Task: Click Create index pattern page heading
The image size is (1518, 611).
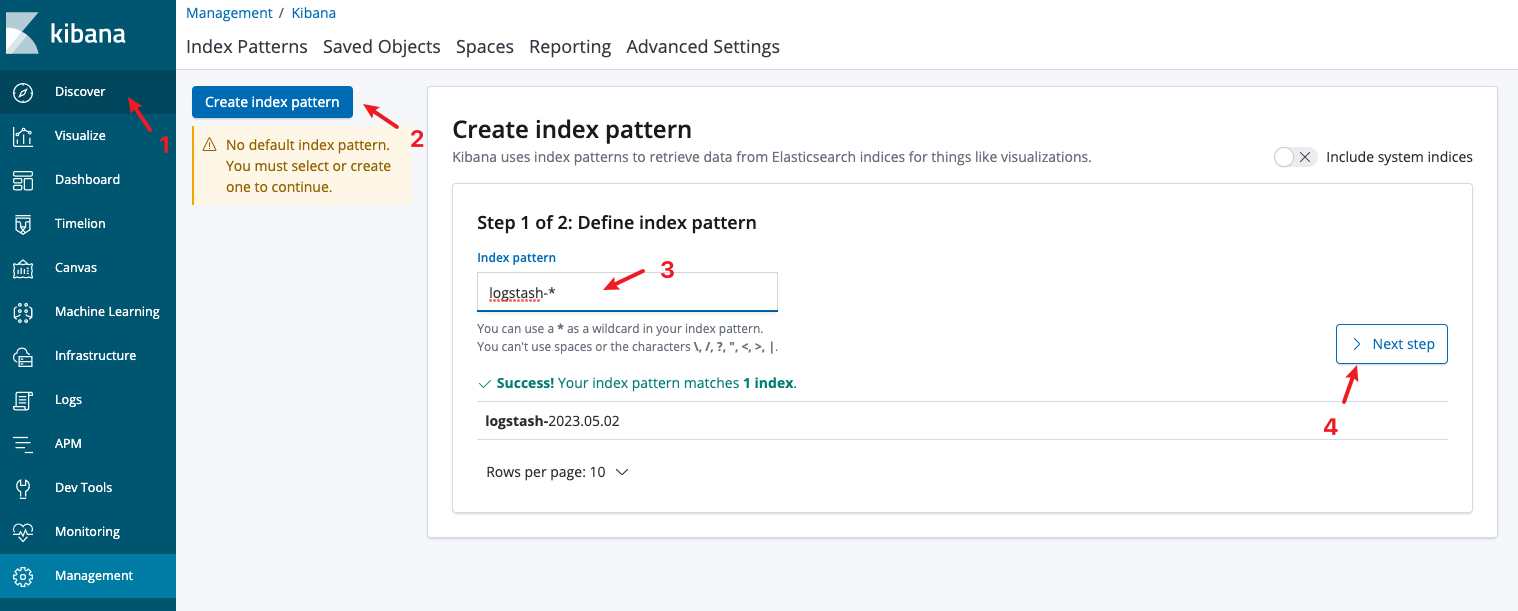Action: click(572, 129)
